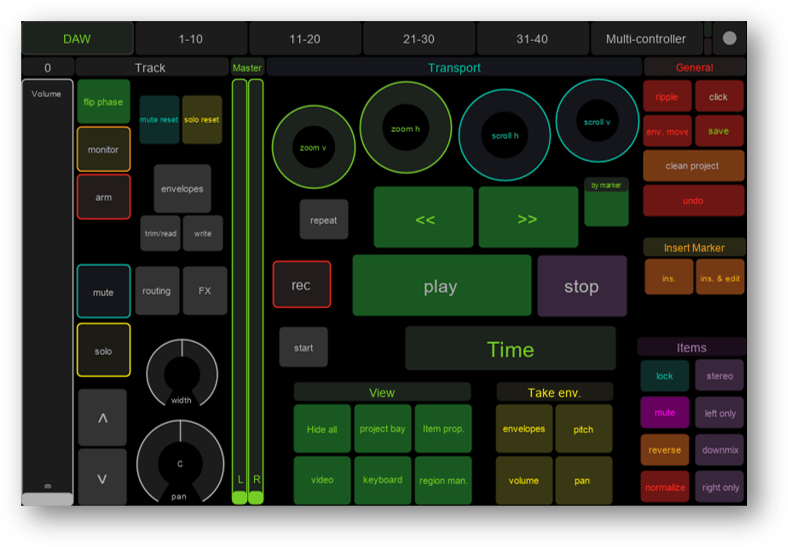Click the pan knob
Screen dimensions: 788x547
pyautogui.click(x=181, y=463)
